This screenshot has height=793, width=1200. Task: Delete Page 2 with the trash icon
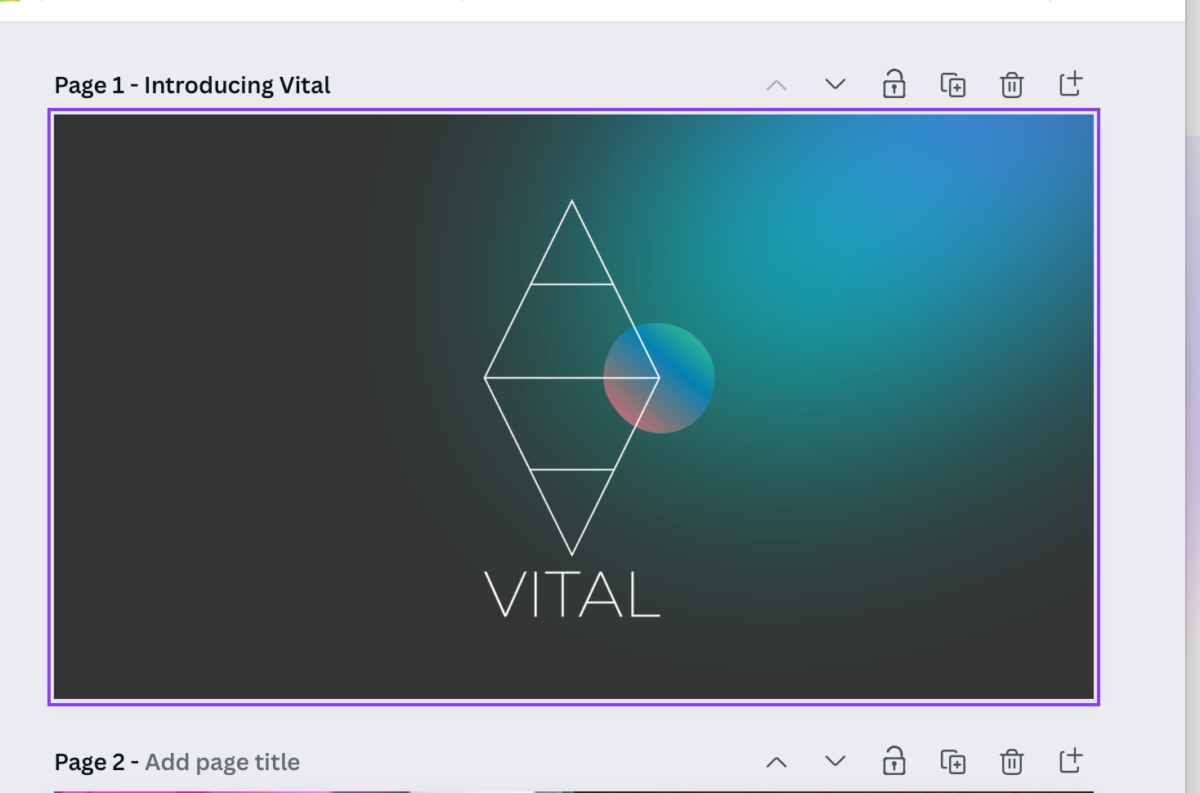pos(1012,762)
